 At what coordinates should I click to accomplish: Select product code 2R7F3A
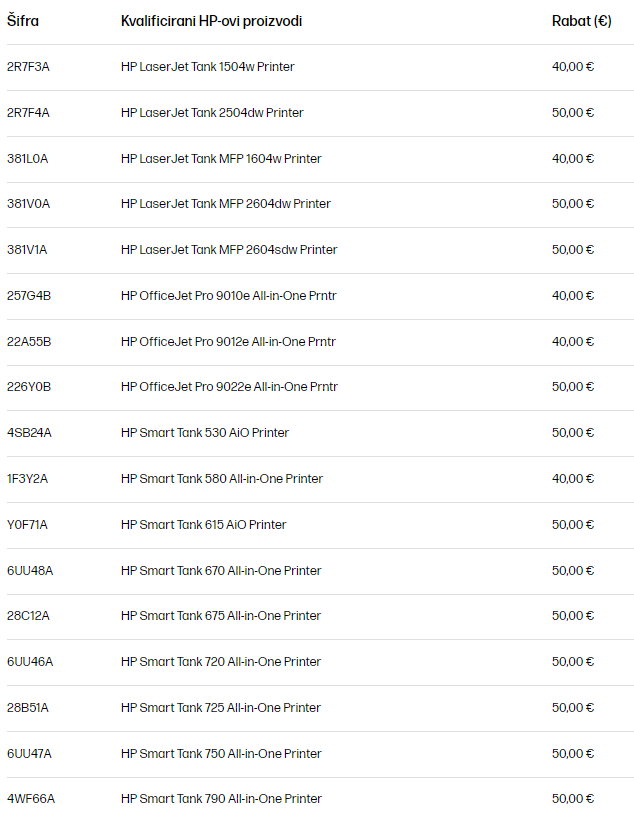[28, 67]
